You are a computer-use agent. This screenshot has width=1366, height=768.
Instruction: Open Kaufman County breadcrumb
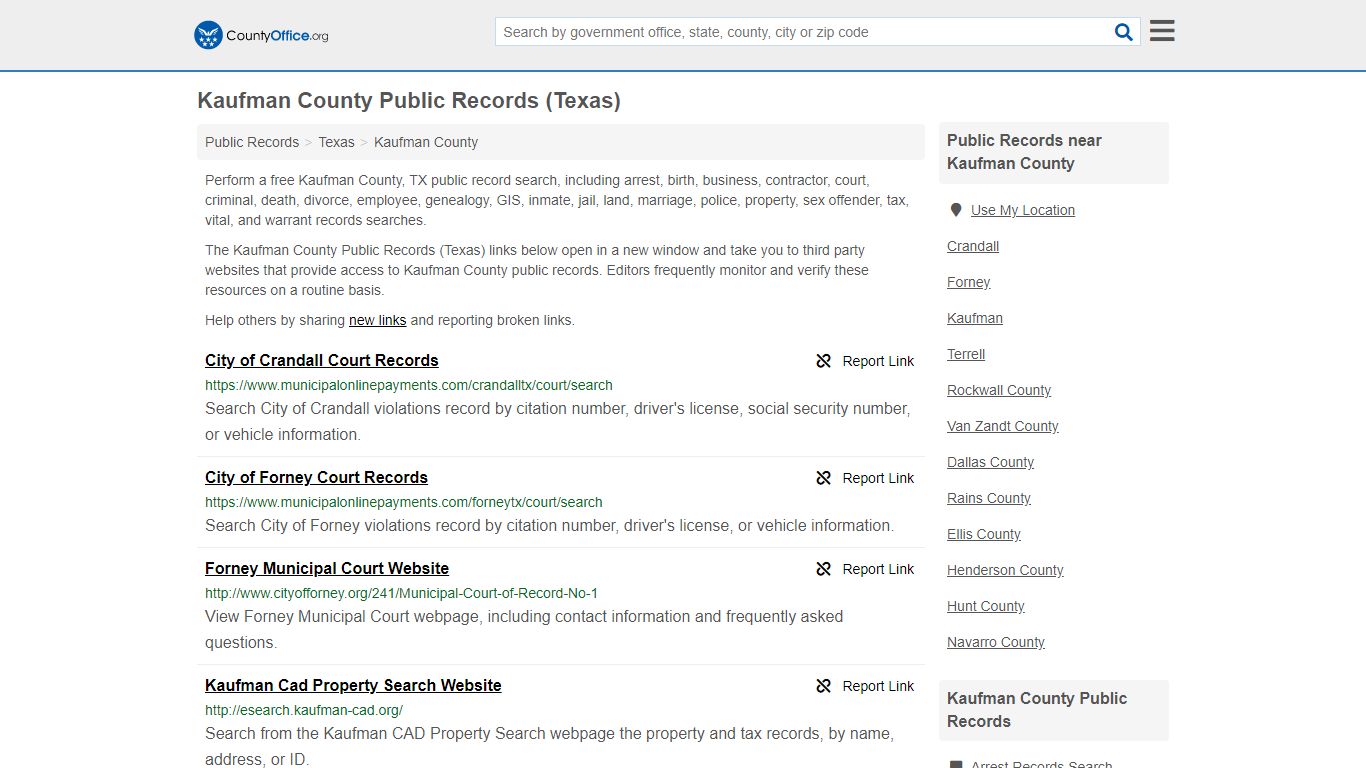click(426, 142)
